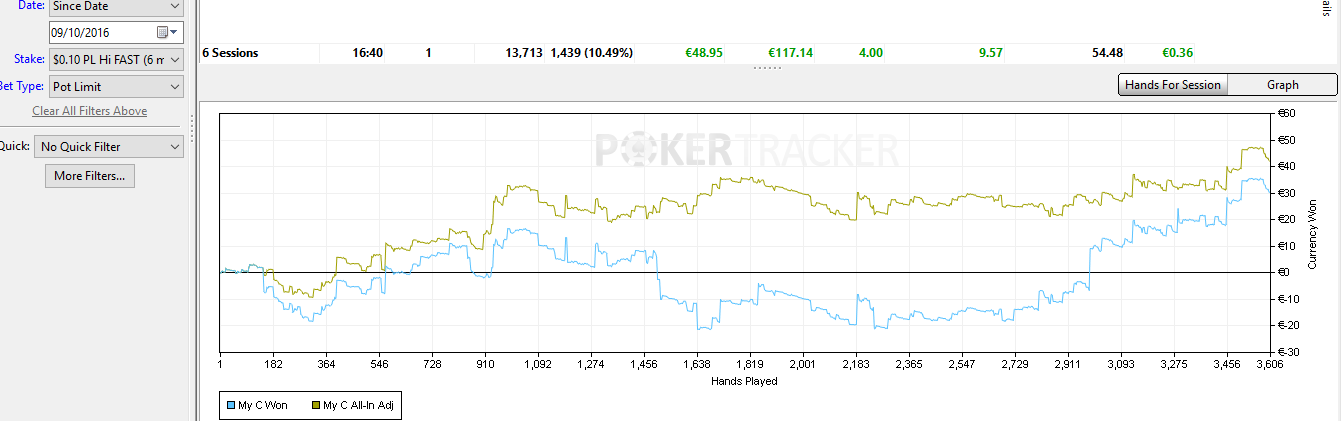The image size is (1342, 421).
Task: Click the Hands Played axis label
Action: click(x=744, y=380)
